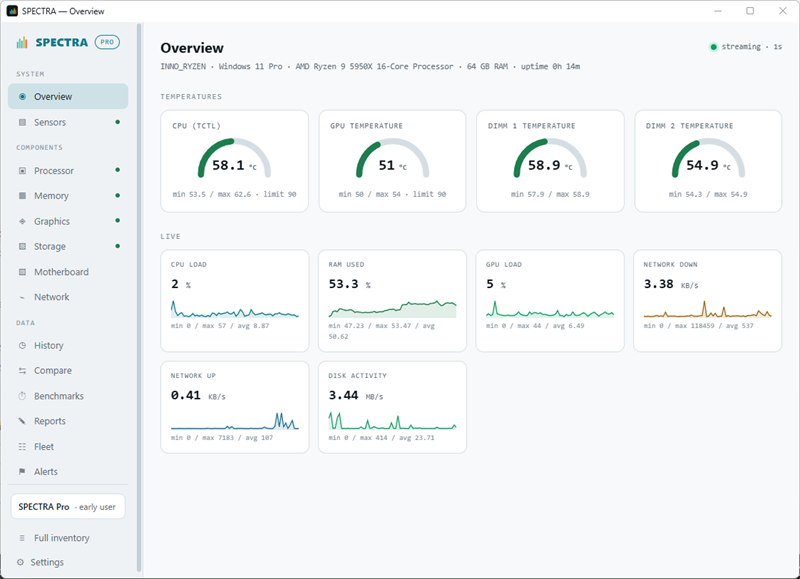Select the Overview item in sidebar
The image size is (800, 579).
68,96
